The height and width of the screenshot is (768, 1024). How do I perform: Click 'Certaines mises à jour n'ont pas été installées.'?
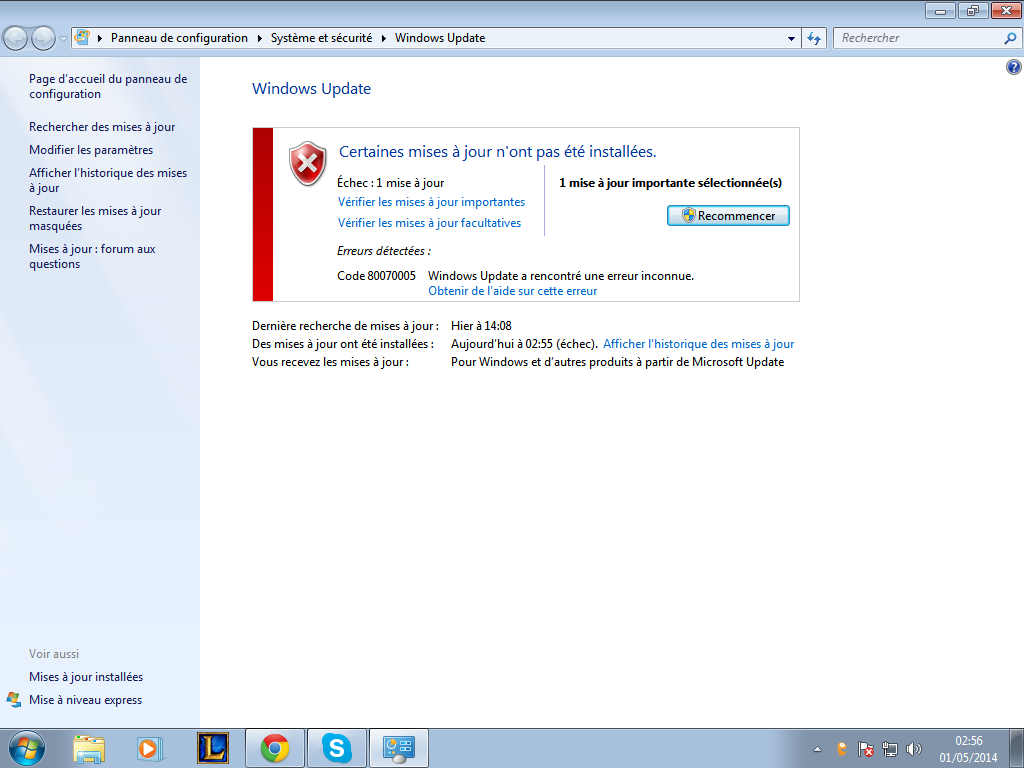[498, 152]
